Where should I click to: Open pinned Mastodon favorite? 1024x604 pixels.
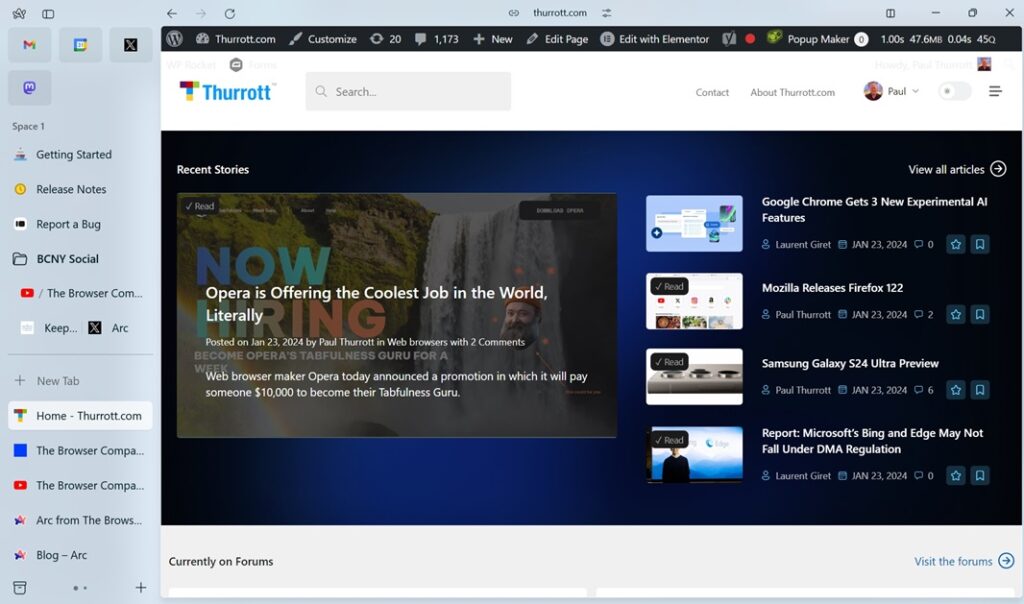click(29, 87)
